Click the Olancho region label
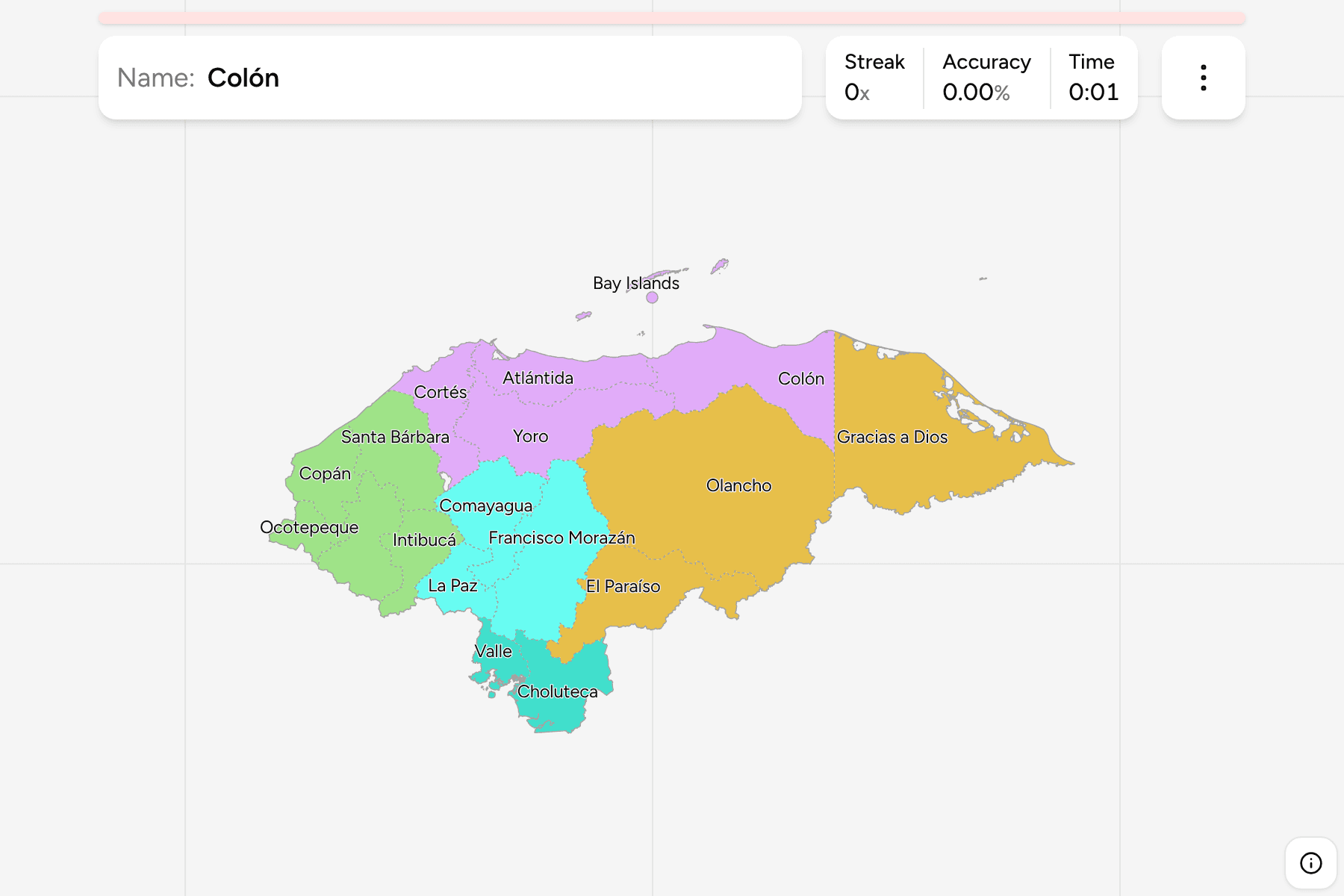 [x=739, y=485]
